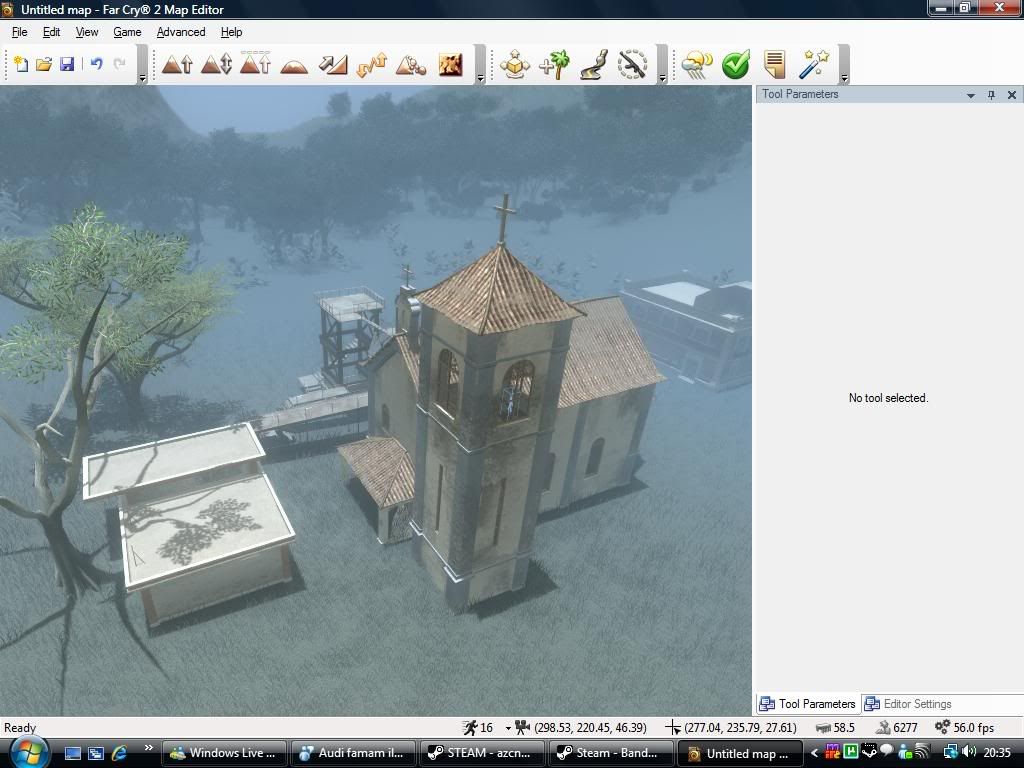Open a map using the folder icon
1024x768 pixels.
[x=44, y=64]
